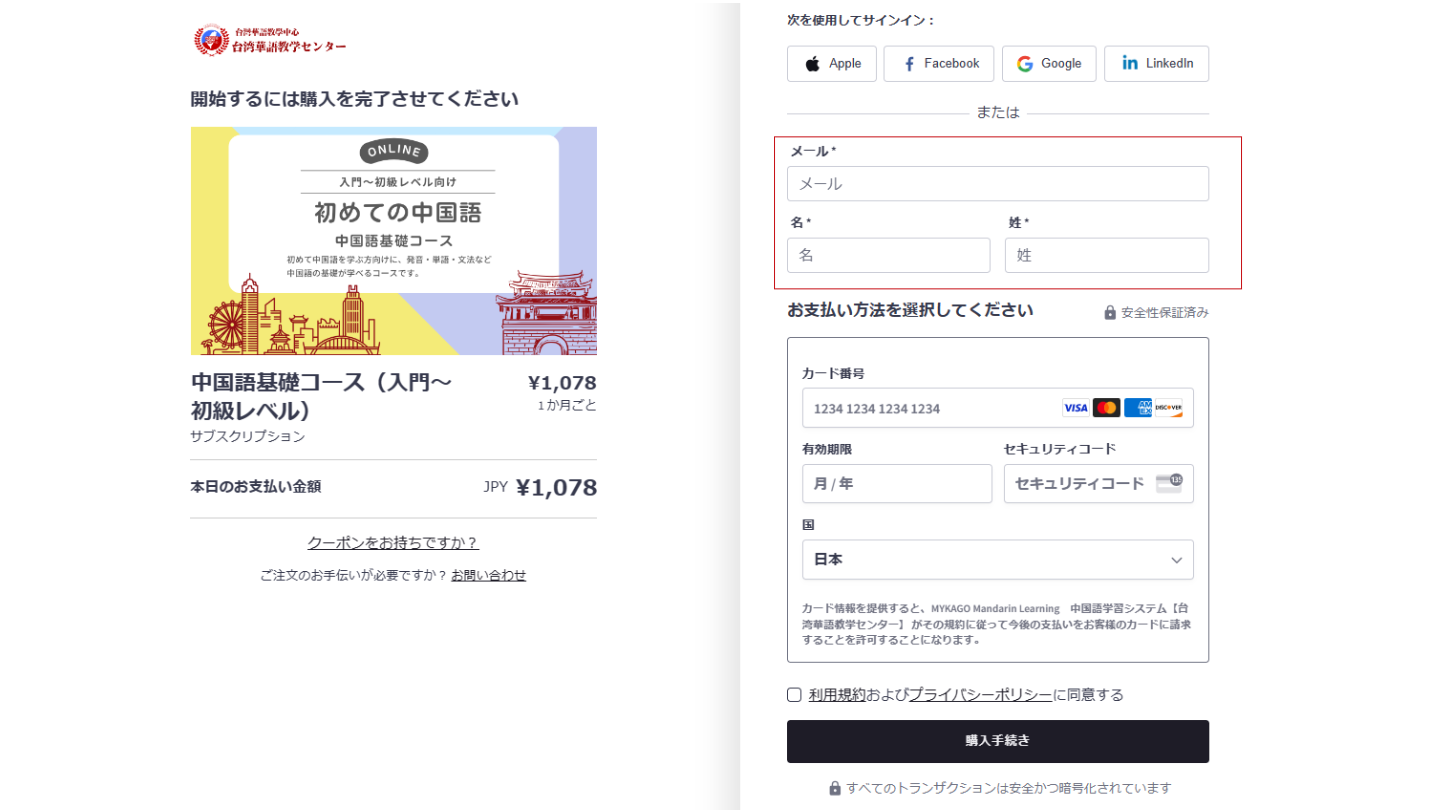Agree to the terms and privacy checkbox
The image size is (1440, 810).
point(794,695)
